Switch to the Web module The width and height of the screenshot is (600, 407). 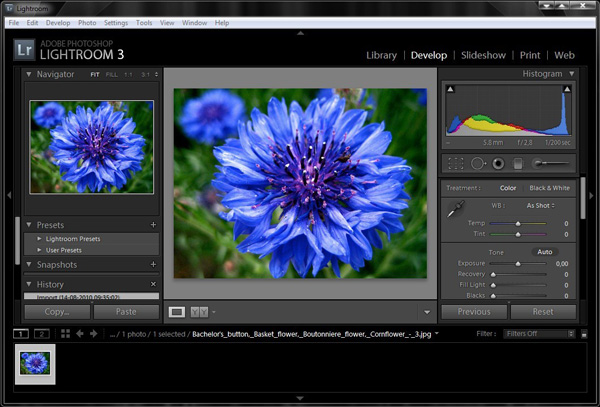[564, 55]
